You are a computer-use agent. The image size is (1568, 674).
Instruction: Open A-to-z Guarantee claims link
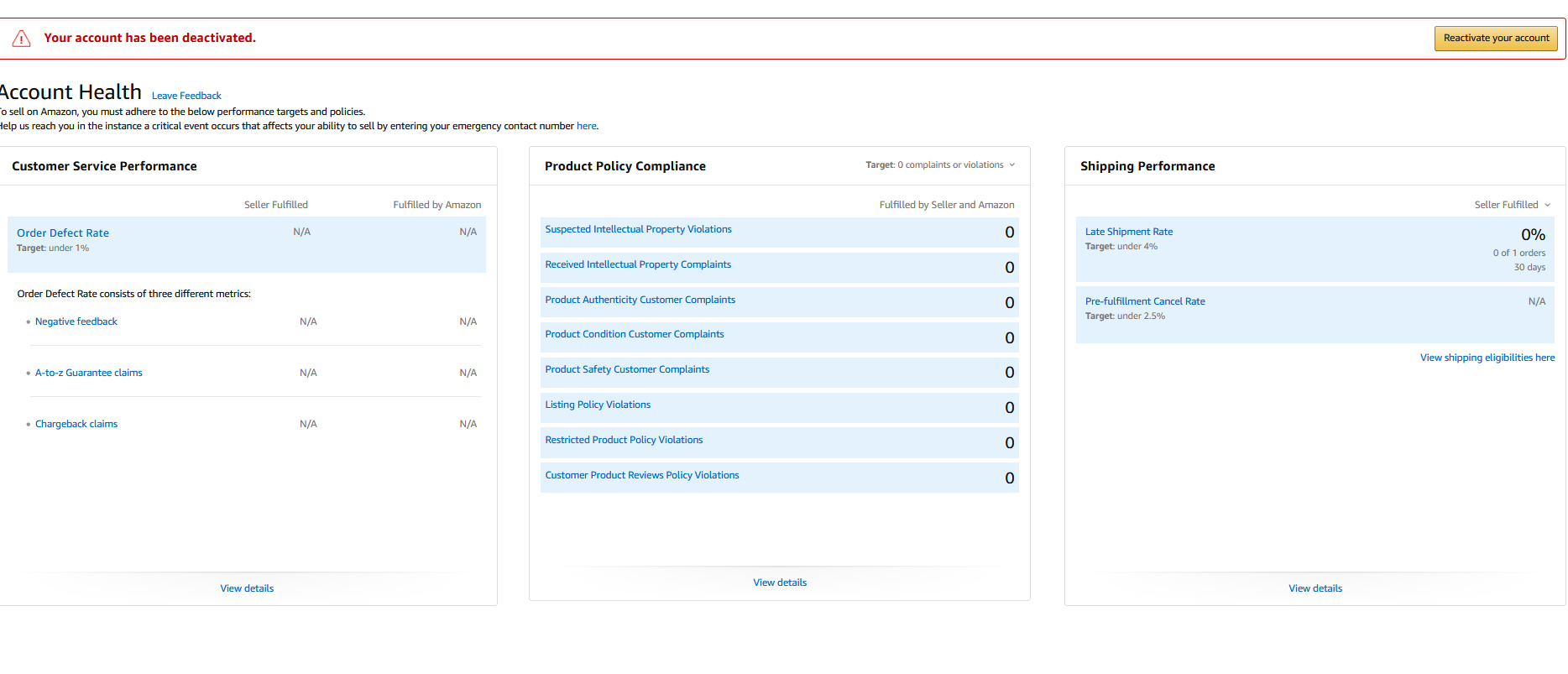tap(89, 373)
